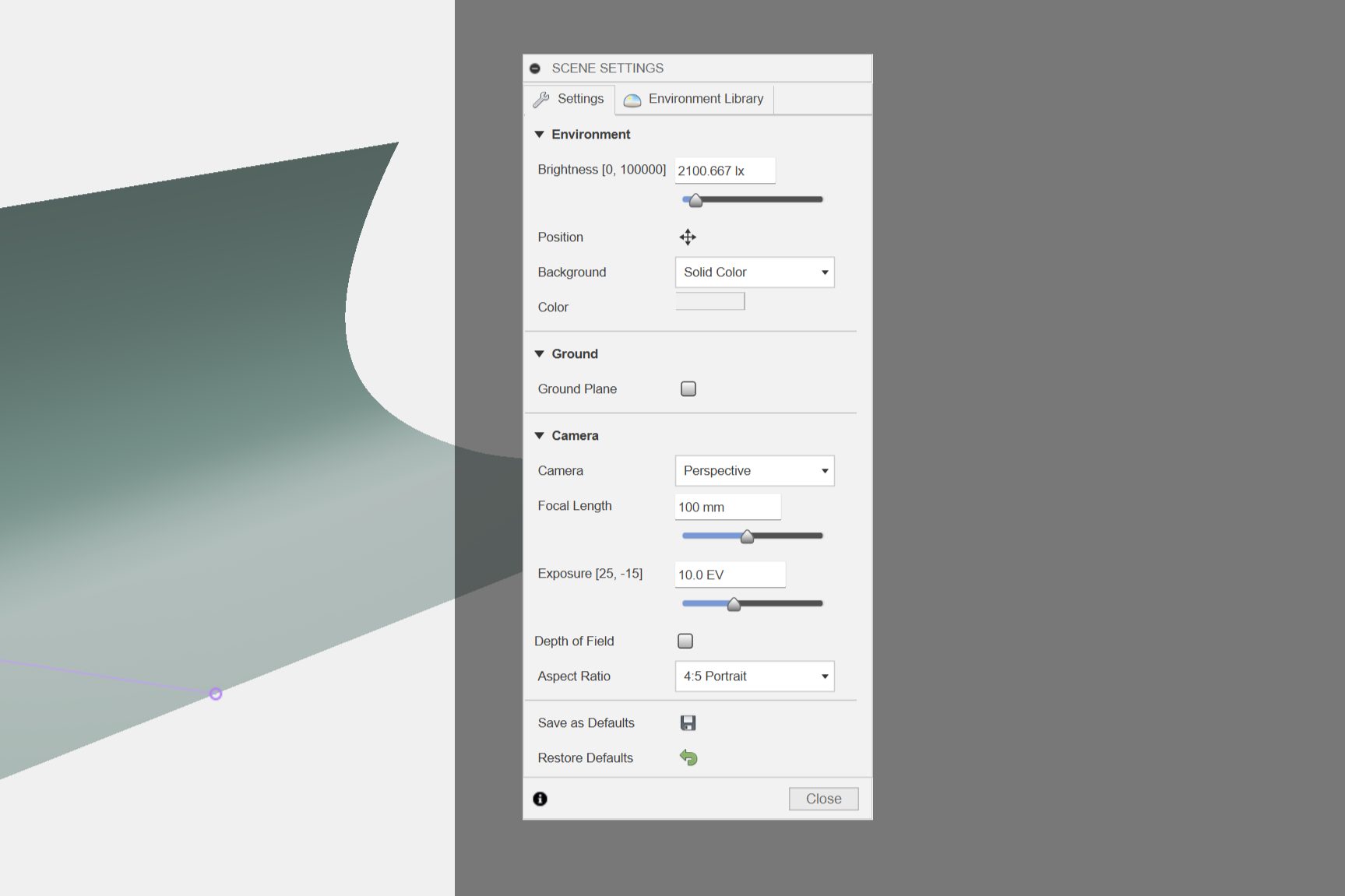This screenshot has height=896, width=1345.
Task: Open the Background dropdown showing Solid Color
Action: coord(754,272)
